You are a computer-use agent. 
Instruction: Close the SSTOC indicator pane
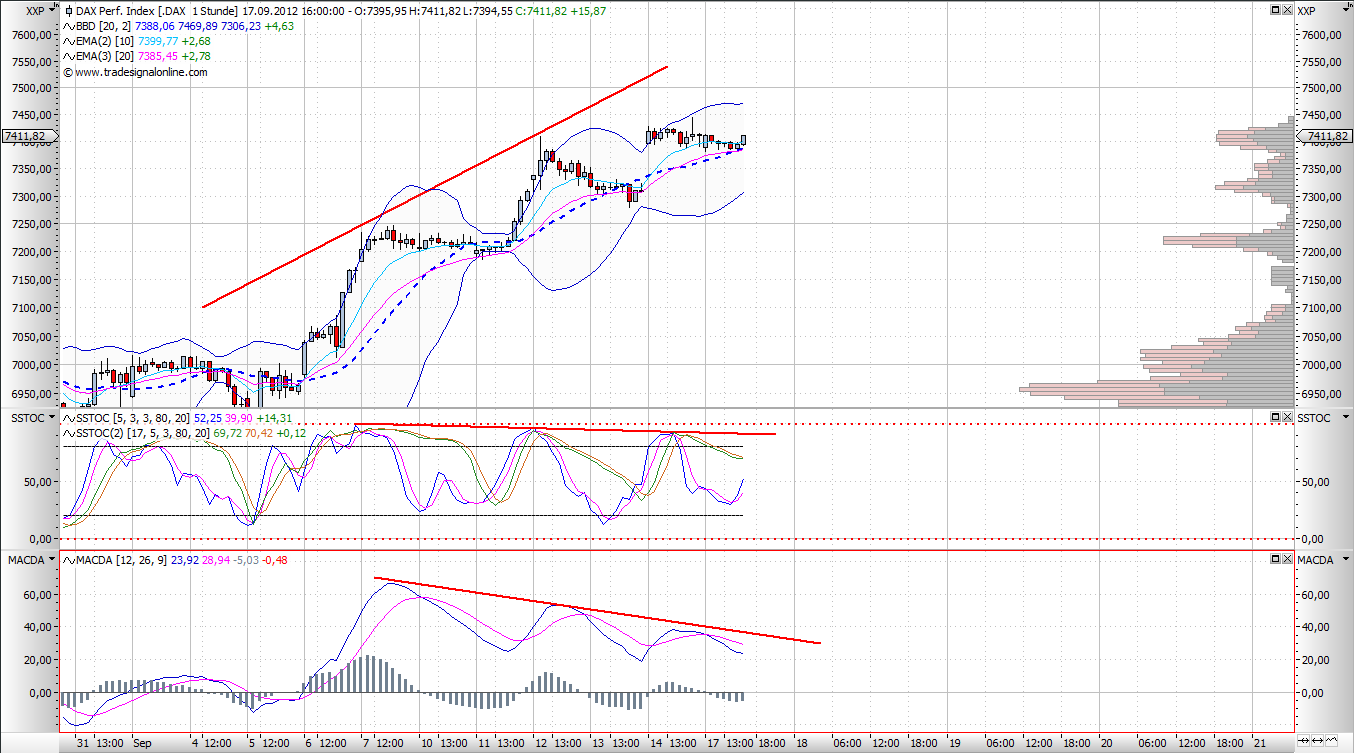coord(1288,417)
